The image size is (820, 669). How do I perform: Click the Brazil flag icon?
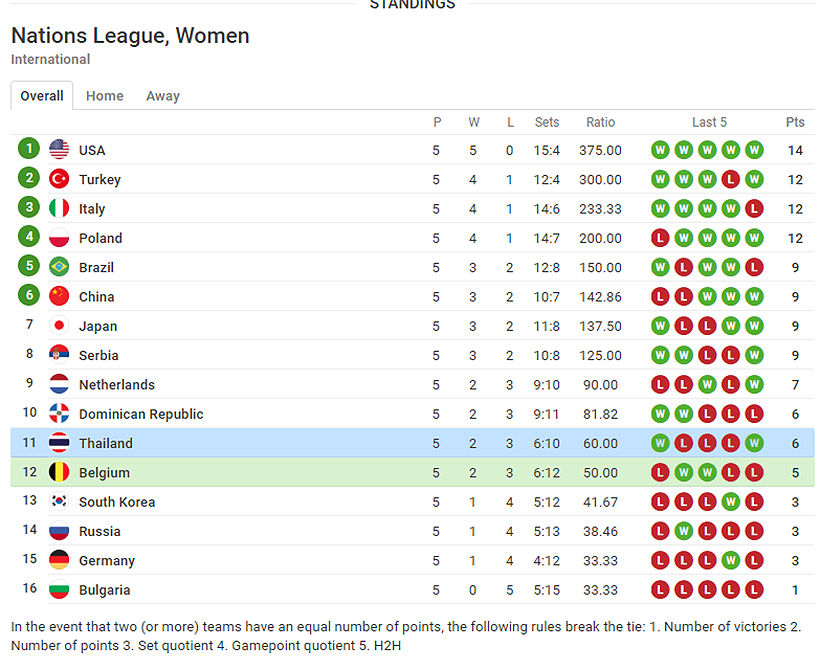(x=59, y=267)
